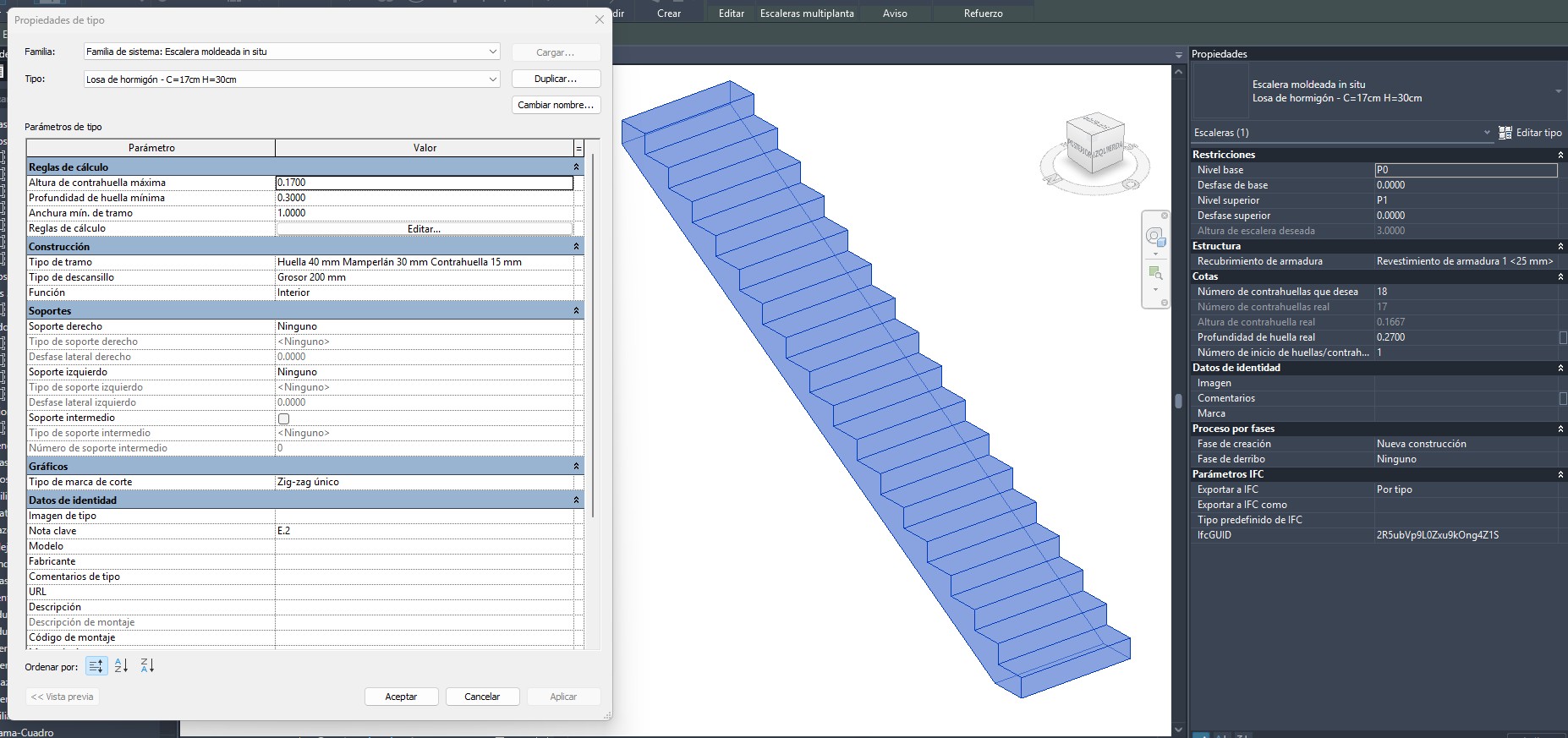Screen dimensions: 1568x738
Task: Open the Escaleras multiplanta ribbon panel
Action: pyautogui.click(x=806, y=14)
